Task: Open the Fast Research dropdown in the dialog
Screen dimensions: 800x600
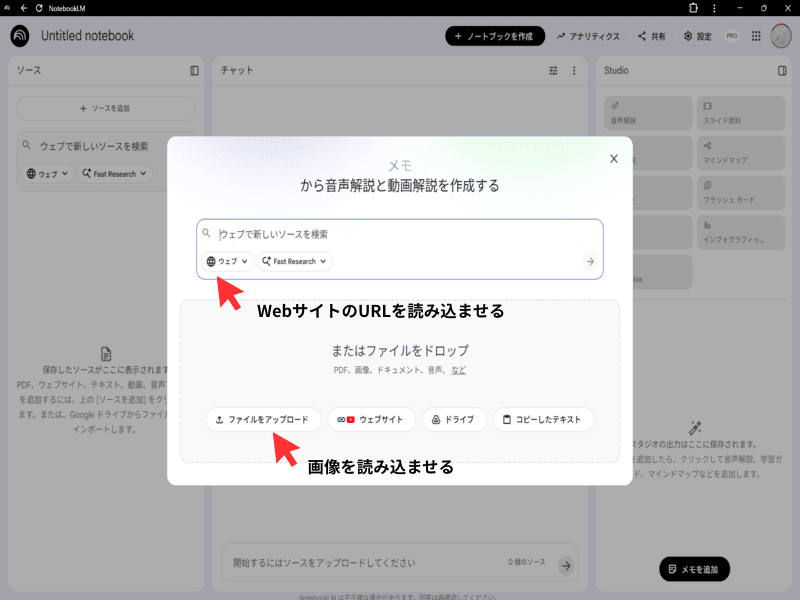Action: click(x=294, y=261)
